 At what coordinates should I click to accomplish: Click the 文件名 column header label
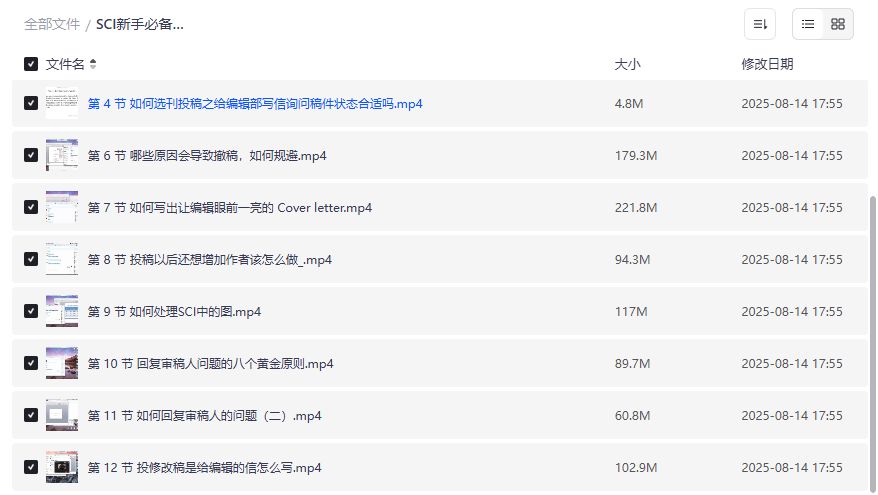pos(65,64)
